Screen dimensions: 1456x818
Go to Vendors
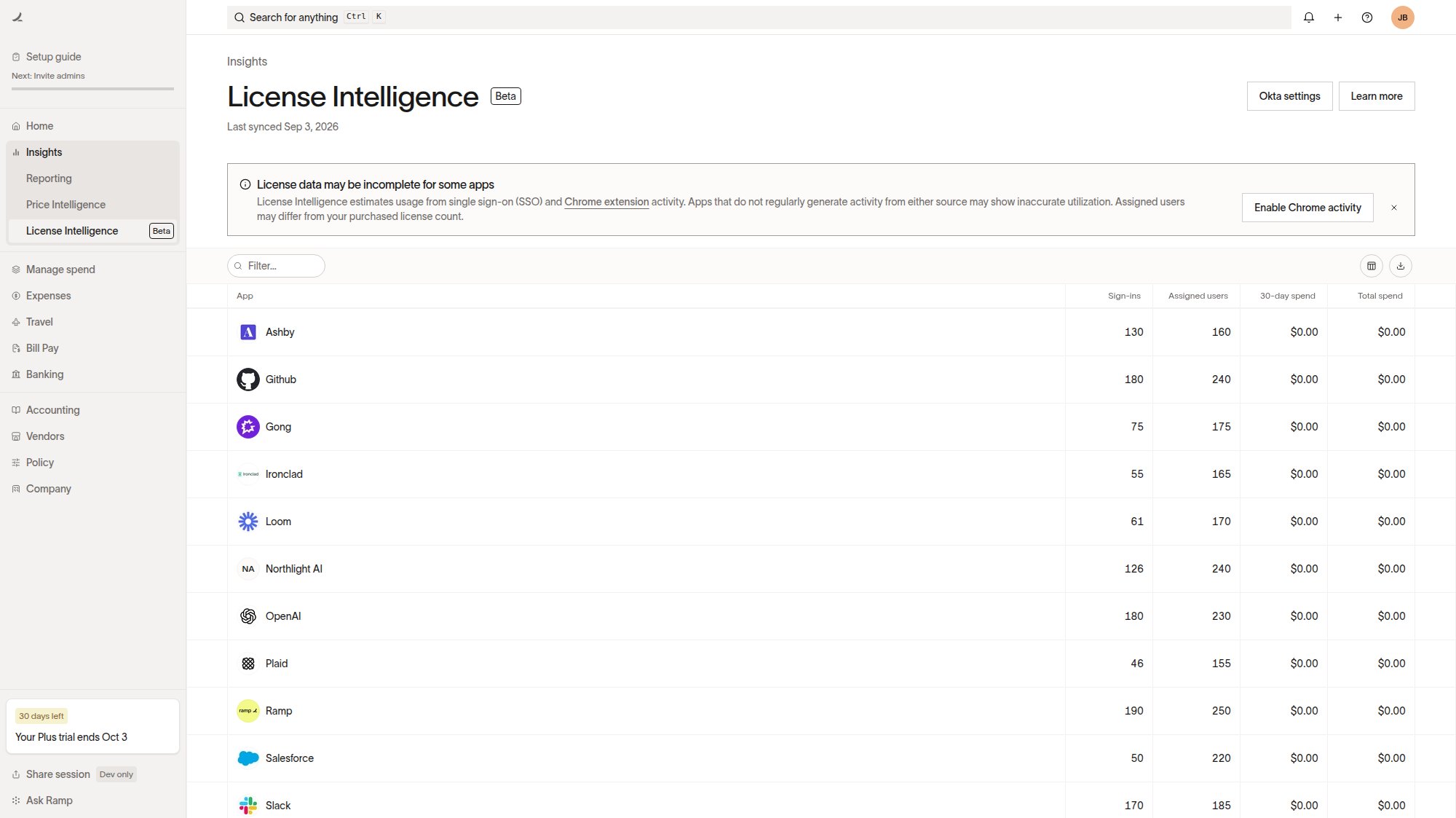92,436
